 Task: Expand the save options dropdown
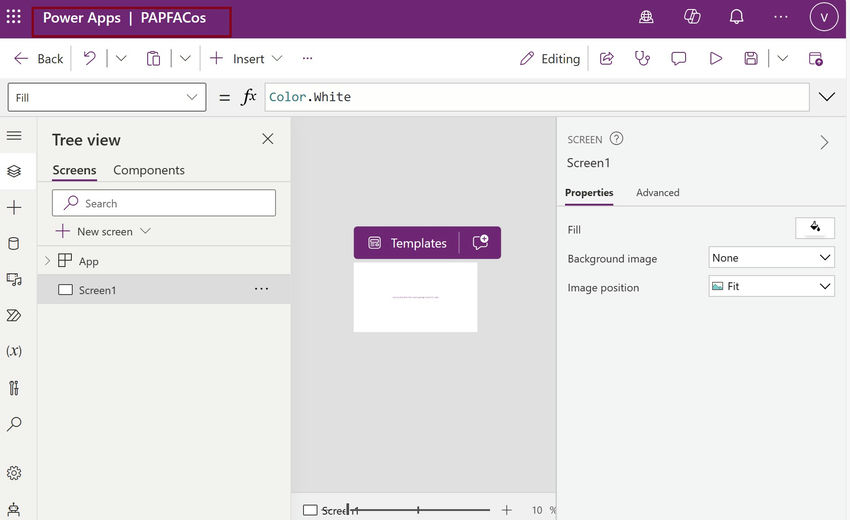(x=782, y=58)
